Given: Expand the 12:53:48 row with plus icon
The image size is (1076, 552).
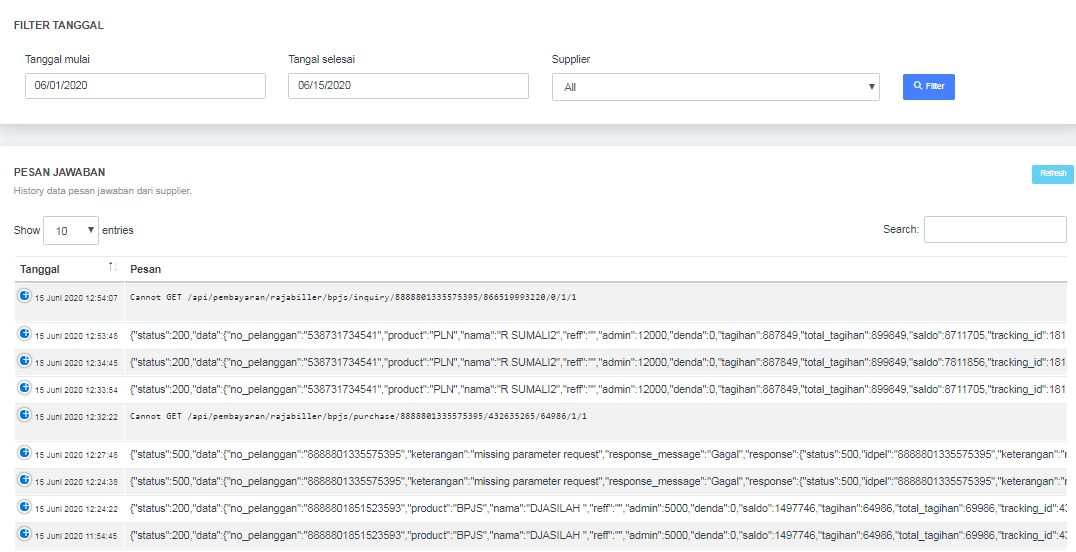Looking at the screenshot, I should 25,334.
